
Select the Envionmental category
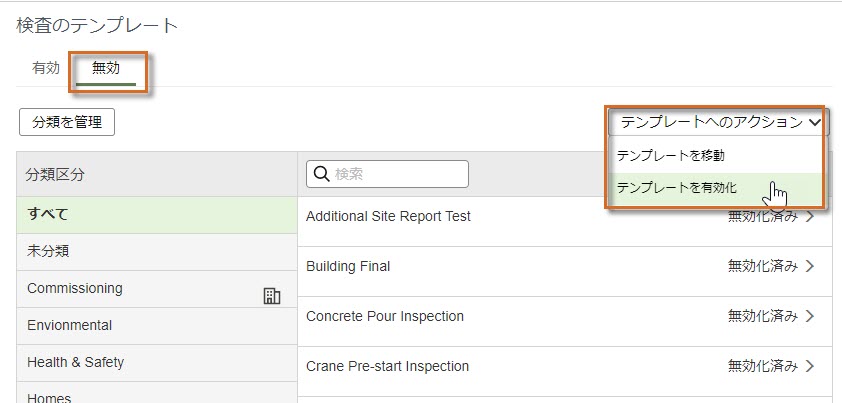tap(157, 326)
